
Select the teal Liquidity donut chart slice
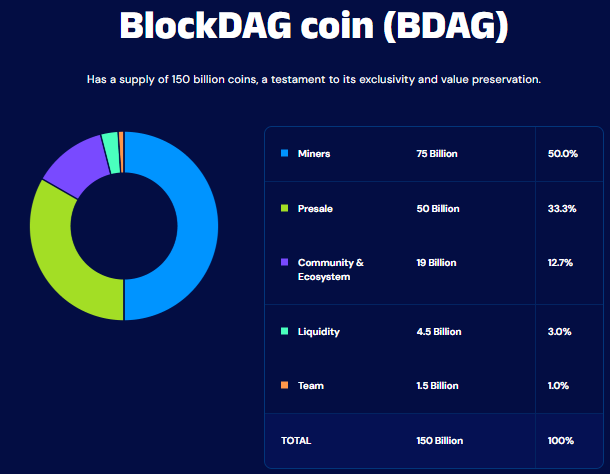click(x=111, y=153)
